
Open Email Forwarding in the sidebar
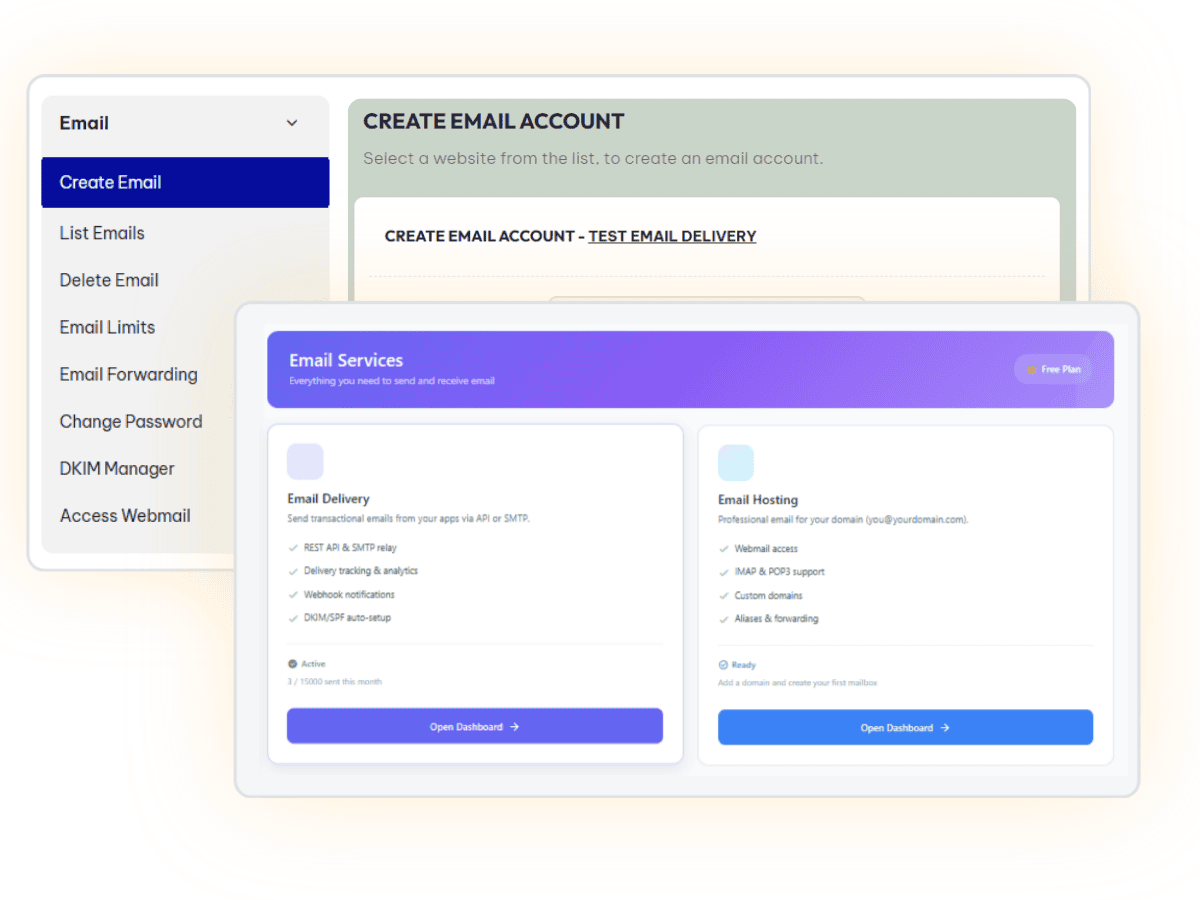[x=128, y=374]
